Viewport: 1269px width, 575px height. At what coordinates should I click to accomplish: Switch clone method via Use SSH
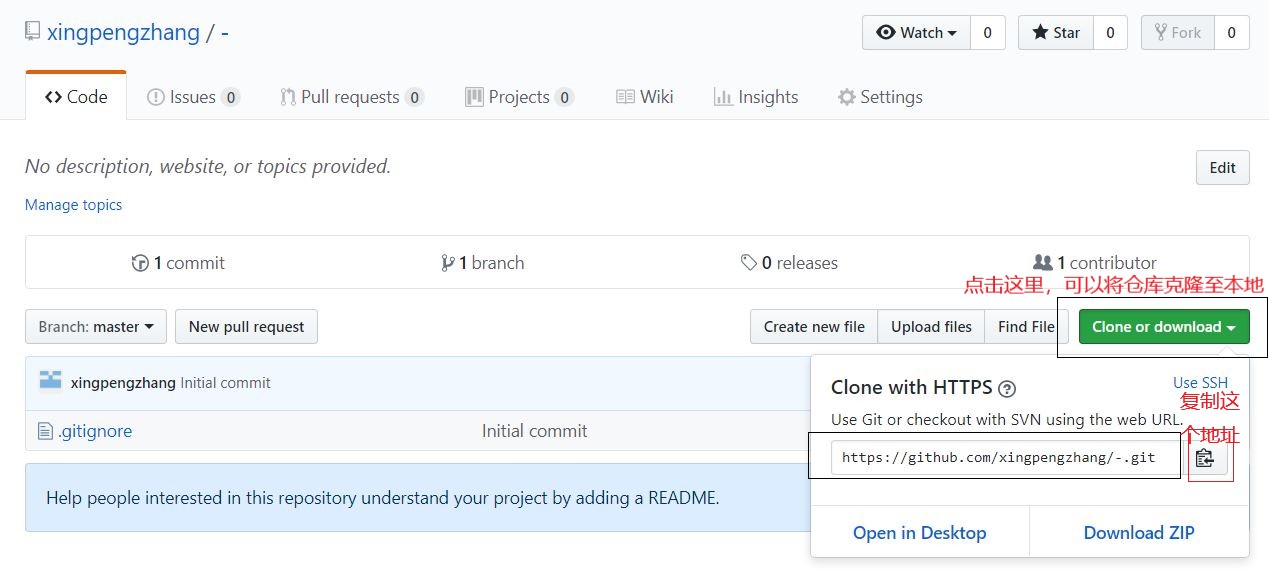pyautogui.click(x=1200, y=382)
